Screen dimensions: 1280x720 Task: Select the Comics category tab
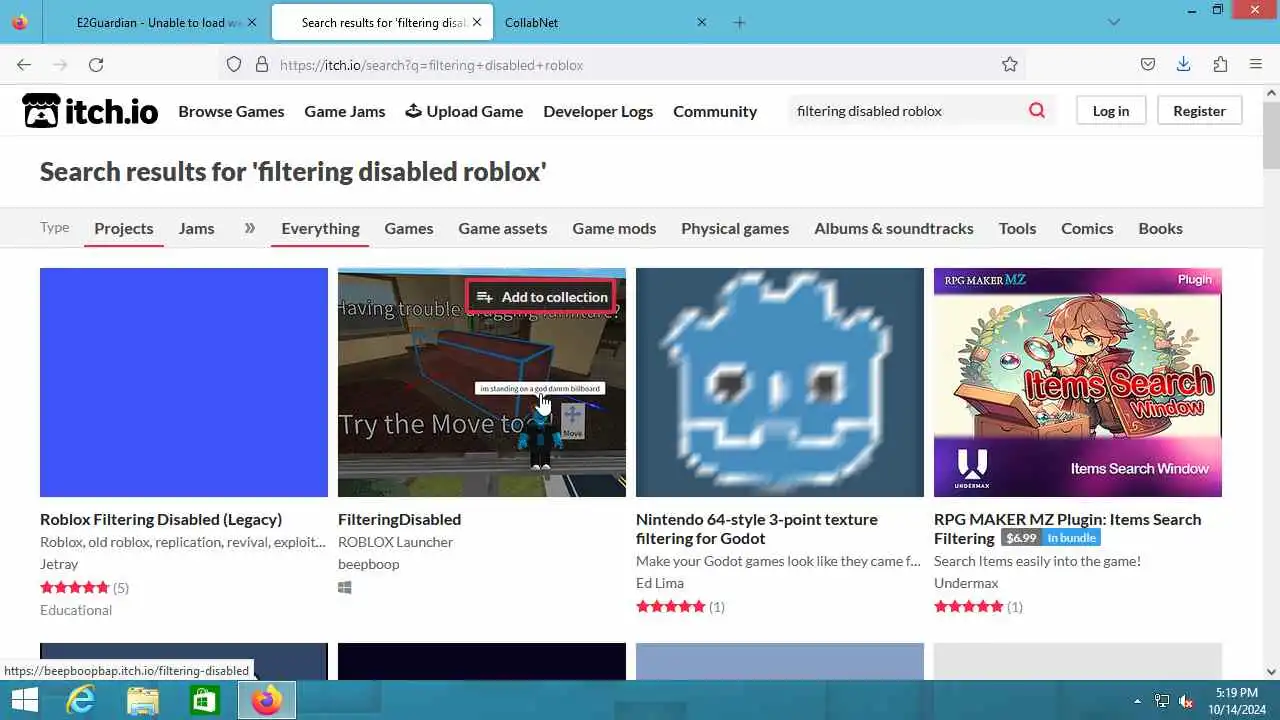(x=1087, y=228)
